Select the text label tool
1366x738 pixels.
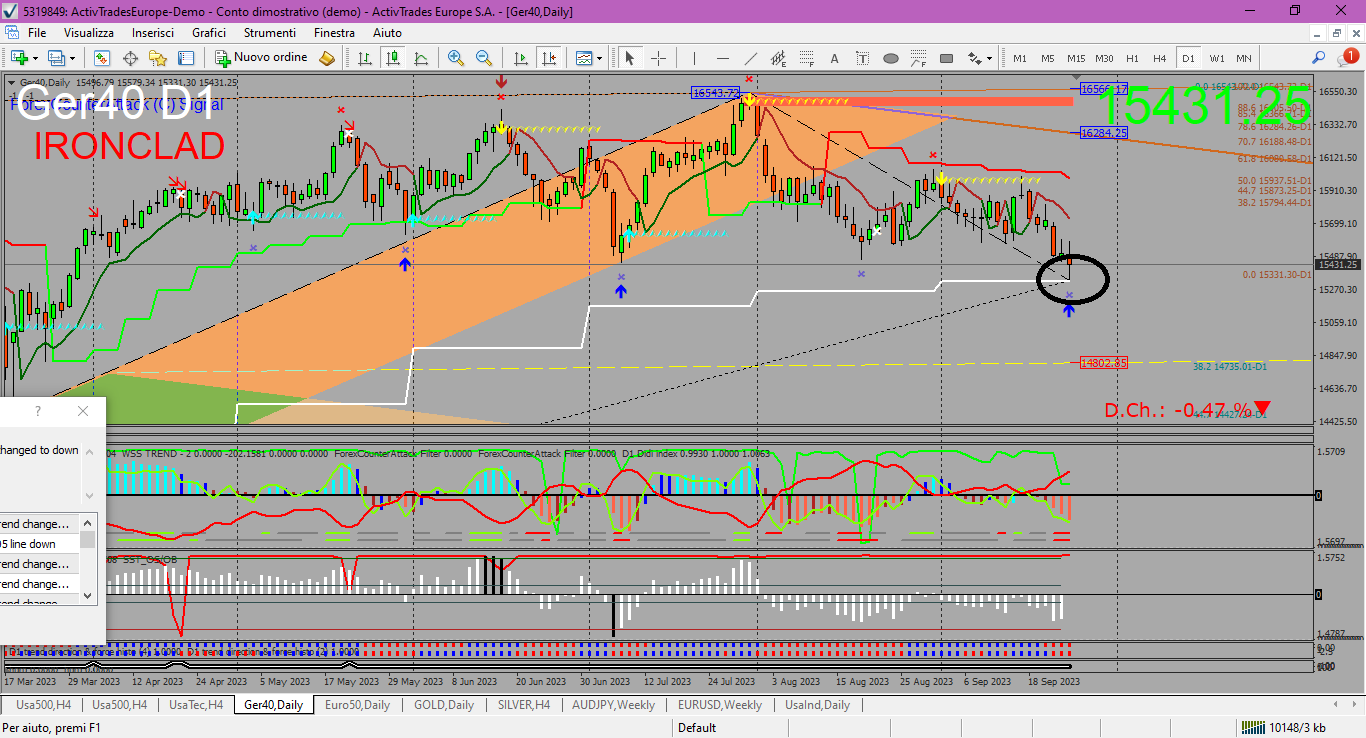pyautogui.click(x=863, y=58)
